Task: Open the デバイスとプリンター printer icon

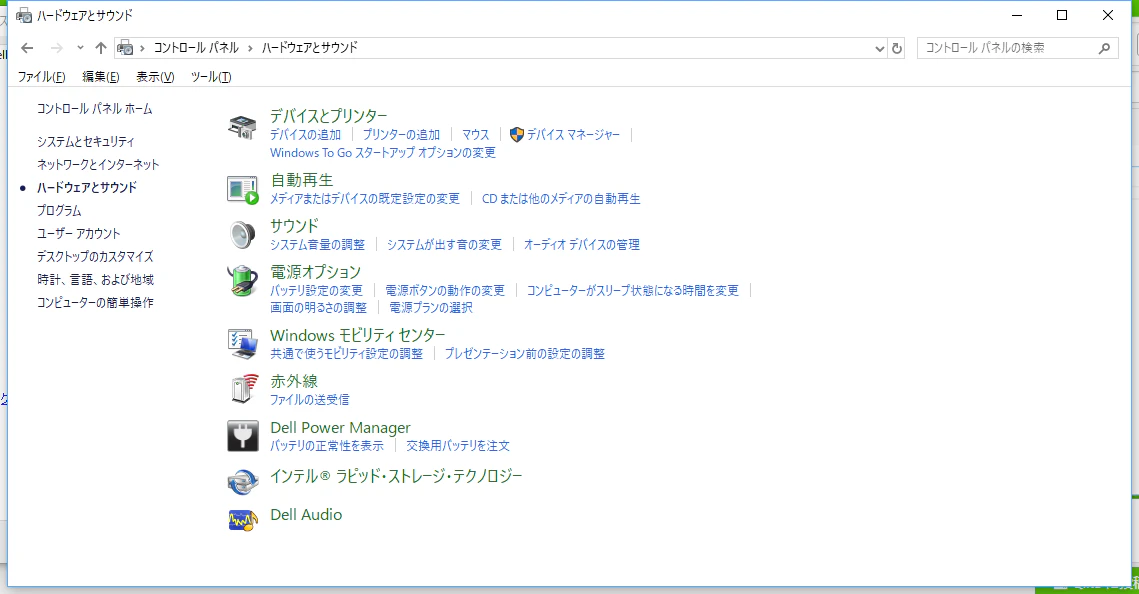Action: click(242, 127)
